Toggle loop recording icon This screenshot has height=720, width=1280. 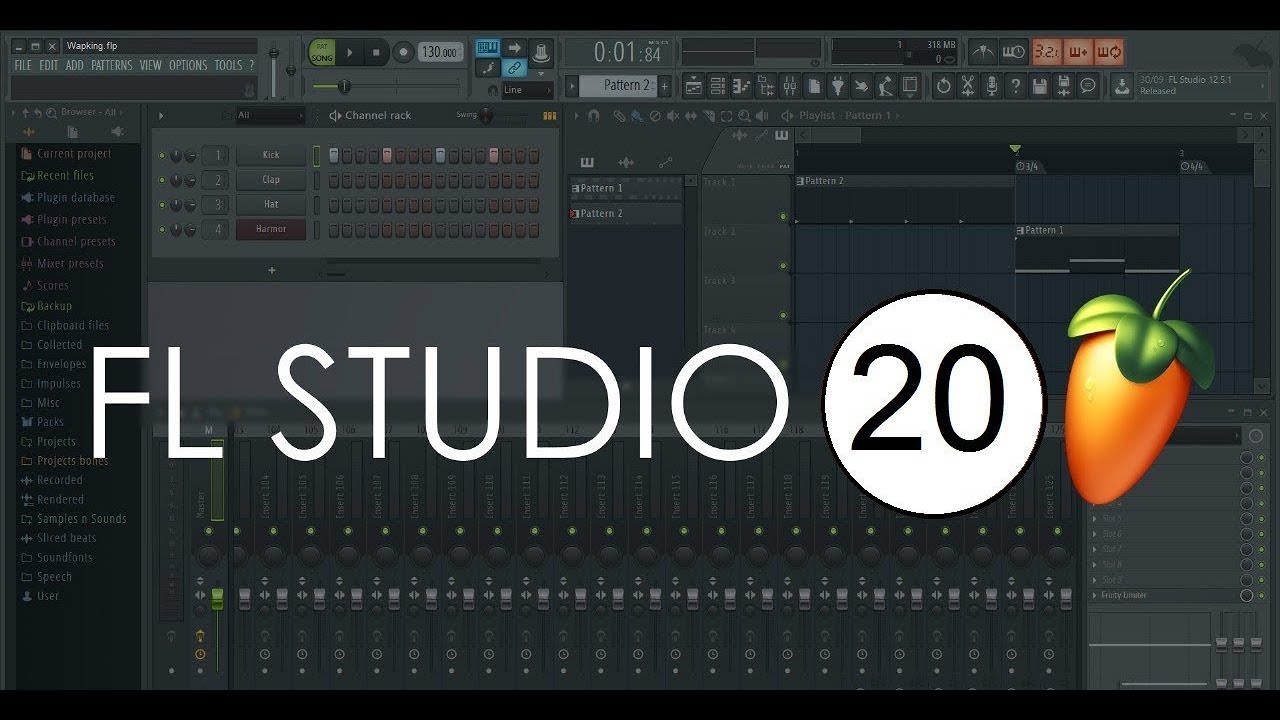click(1109, 51)
